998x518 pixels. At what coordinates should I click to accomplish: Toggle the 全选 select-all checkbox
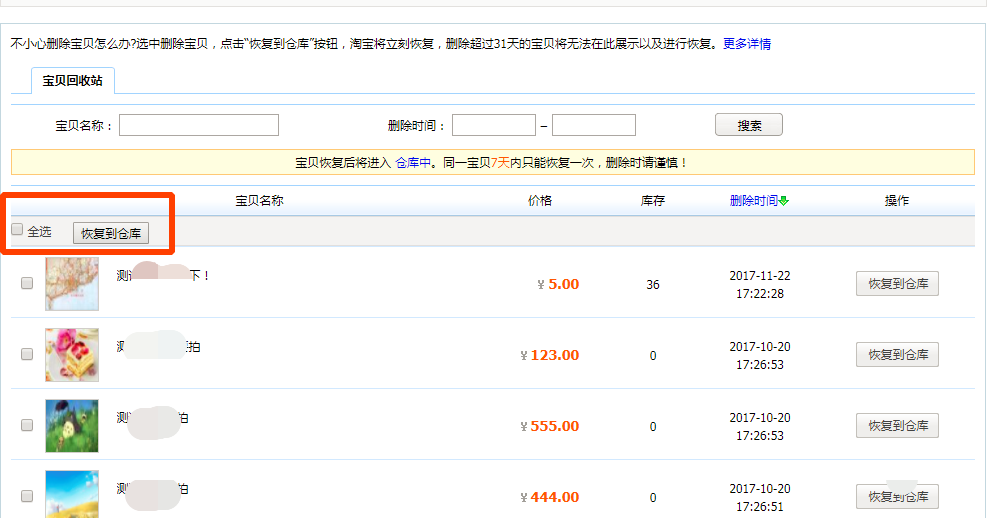coord(17,230)
